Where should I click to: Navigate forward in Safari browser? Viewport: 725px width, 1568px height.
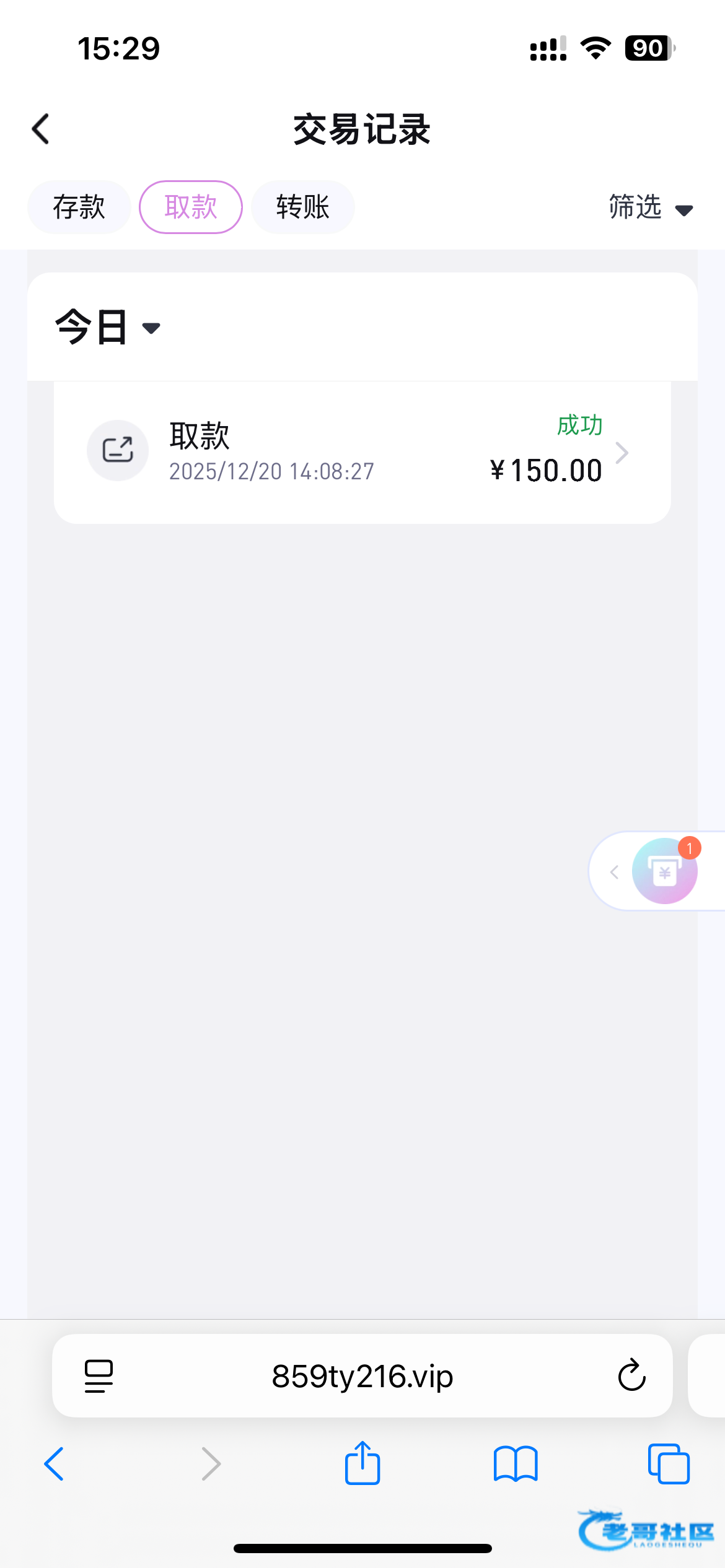coord(211,1464)
